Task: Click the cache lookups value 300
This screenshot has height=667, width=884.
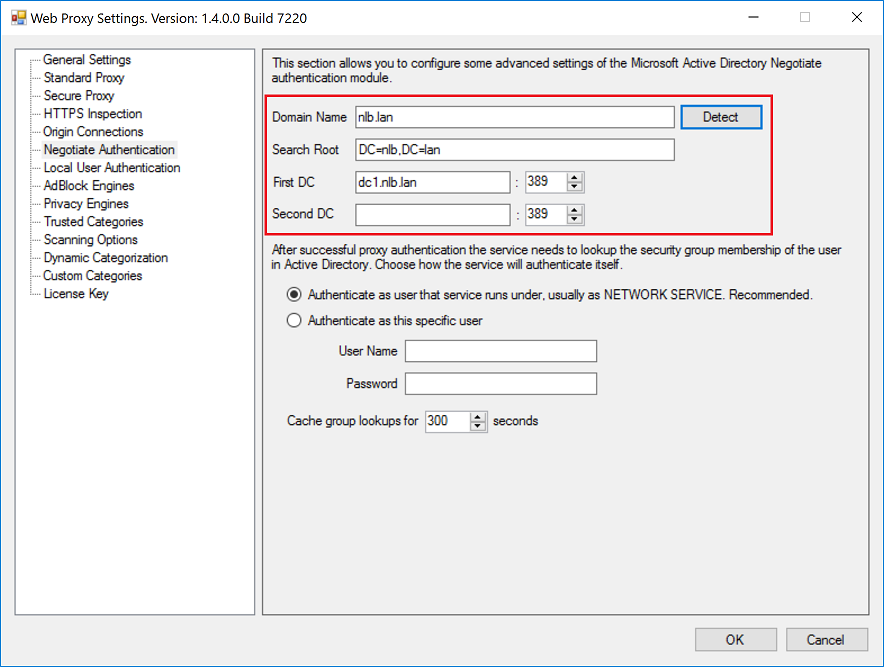Action: (x=448, y=421)
